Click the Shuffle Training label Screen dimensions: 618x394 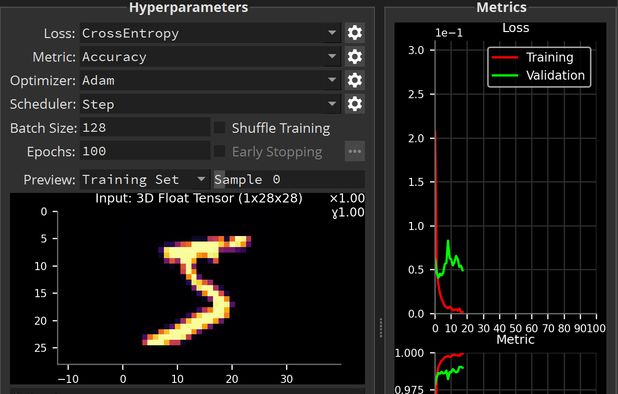coord(281,128)
